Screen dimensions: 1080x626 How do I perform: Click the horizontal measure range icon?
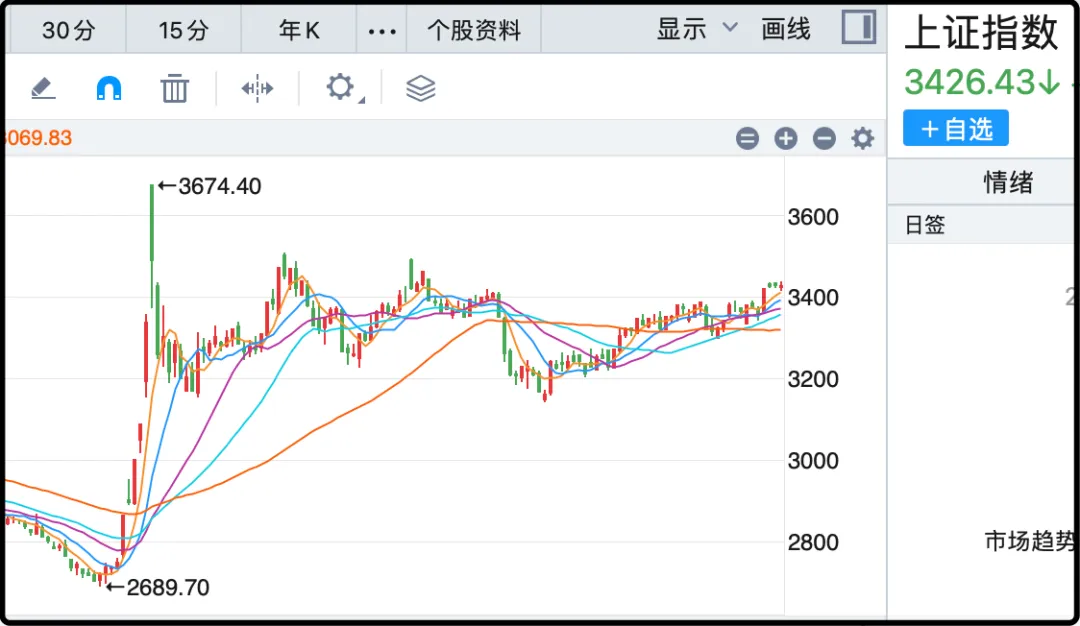(257, 89)
